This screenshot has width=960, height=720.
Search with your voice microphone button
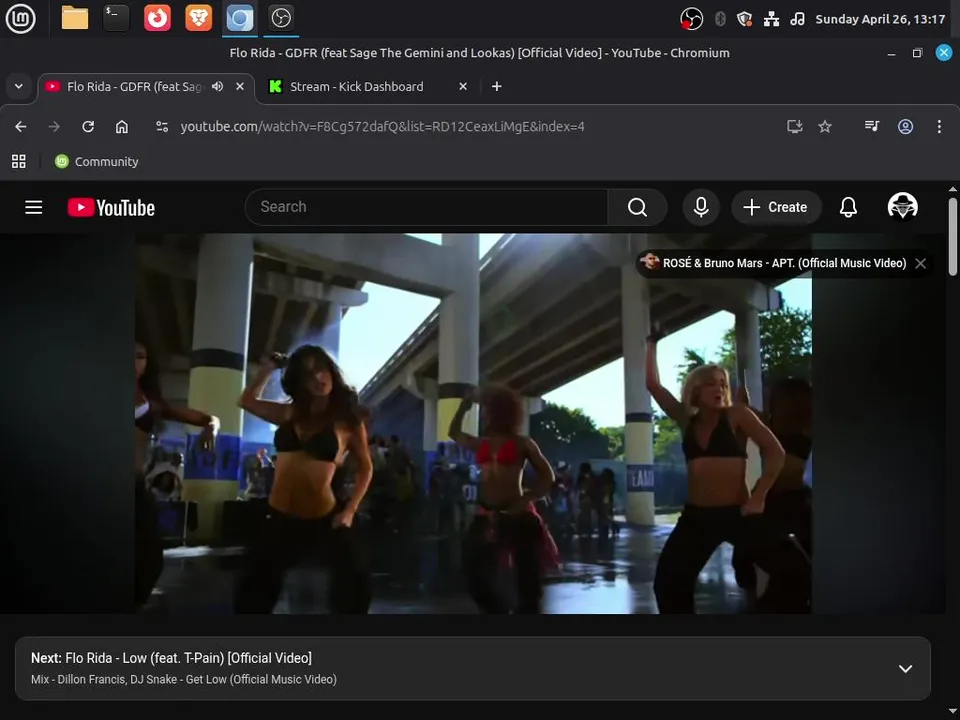pos(701,207)
